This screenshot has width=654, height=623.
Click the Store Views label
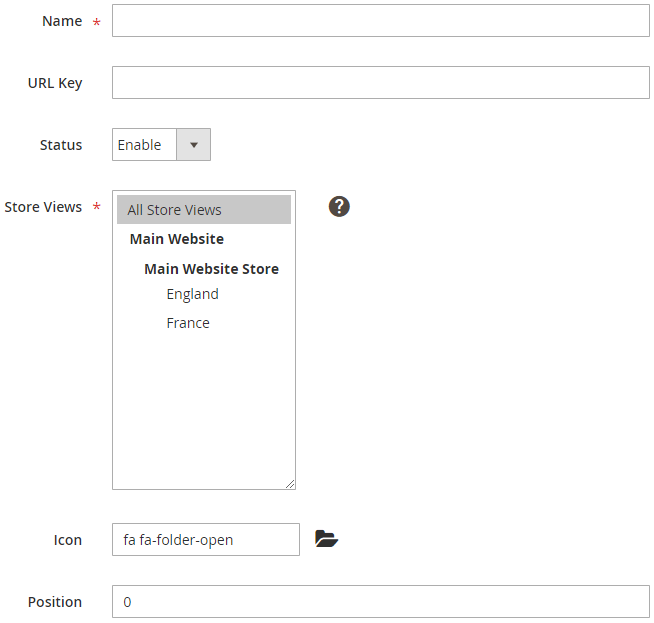click(x=43, y=207)
